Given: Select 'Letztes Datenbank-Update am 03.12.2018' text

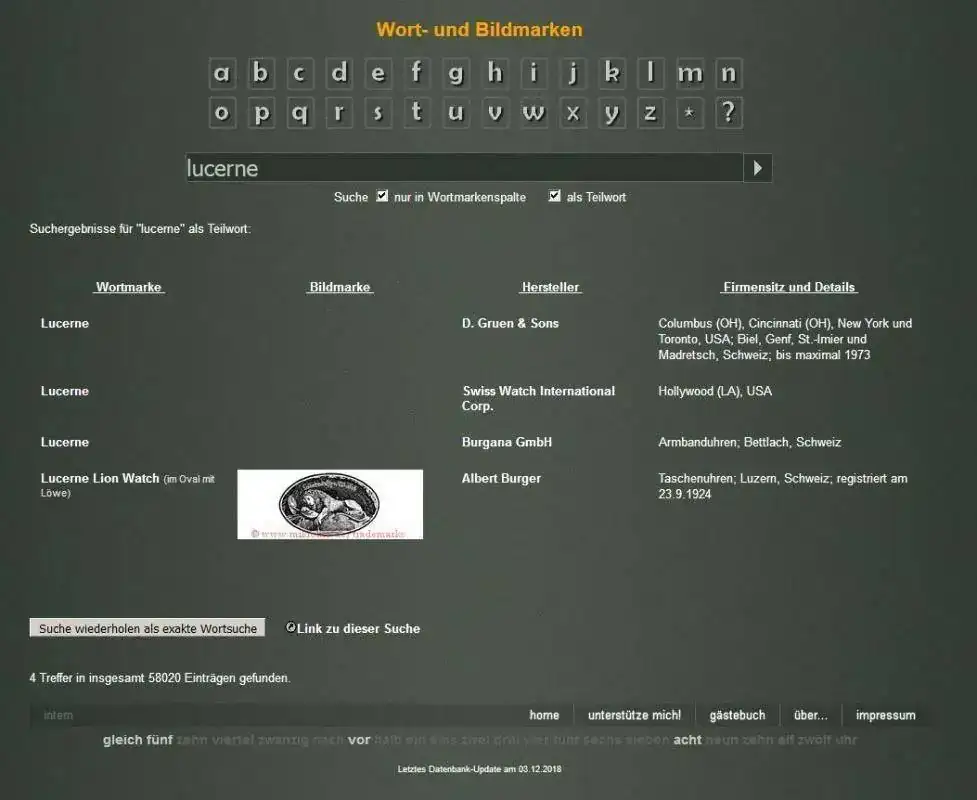Looking at the screenshot, I should coord(479,769).
